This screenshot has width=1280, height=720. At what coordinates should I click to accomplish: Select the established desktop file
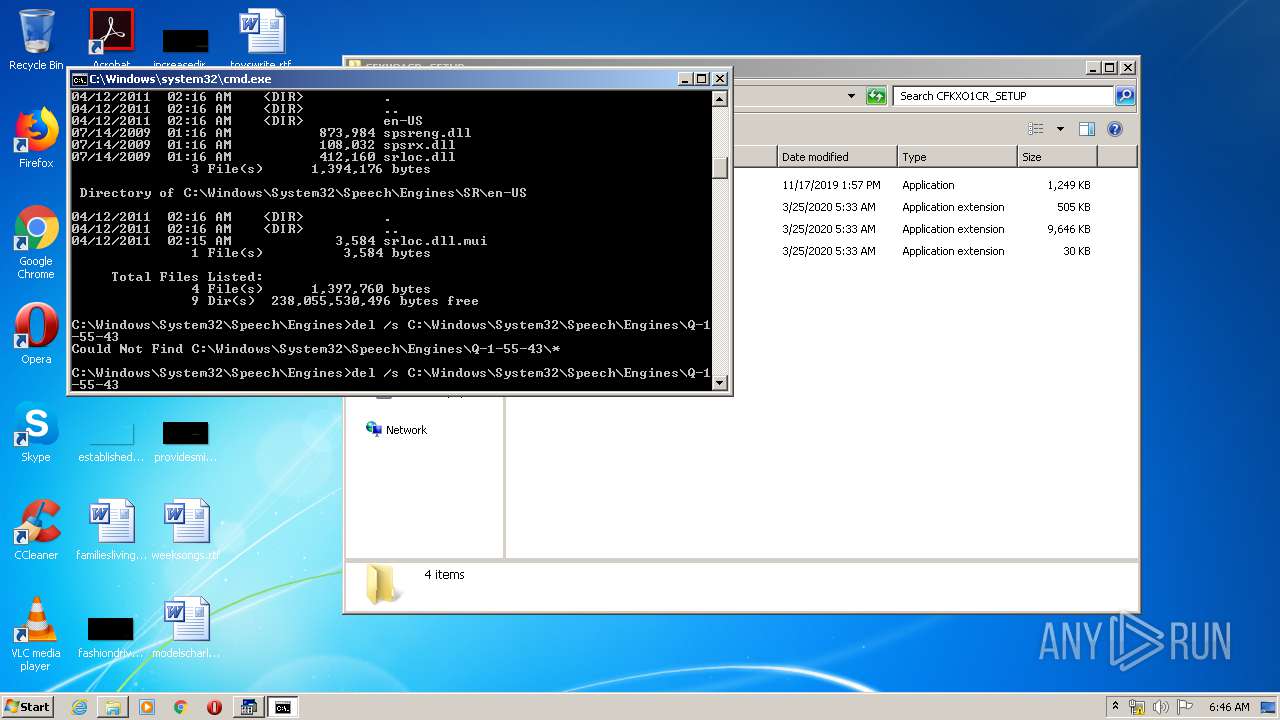(x=111, y=441)
